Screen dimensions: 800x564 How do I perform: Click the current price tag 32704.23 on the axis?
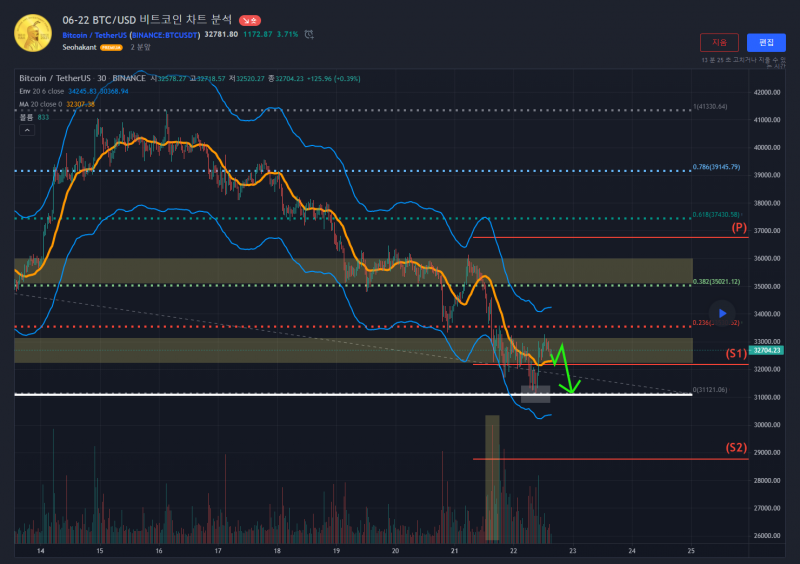(766, 351)
